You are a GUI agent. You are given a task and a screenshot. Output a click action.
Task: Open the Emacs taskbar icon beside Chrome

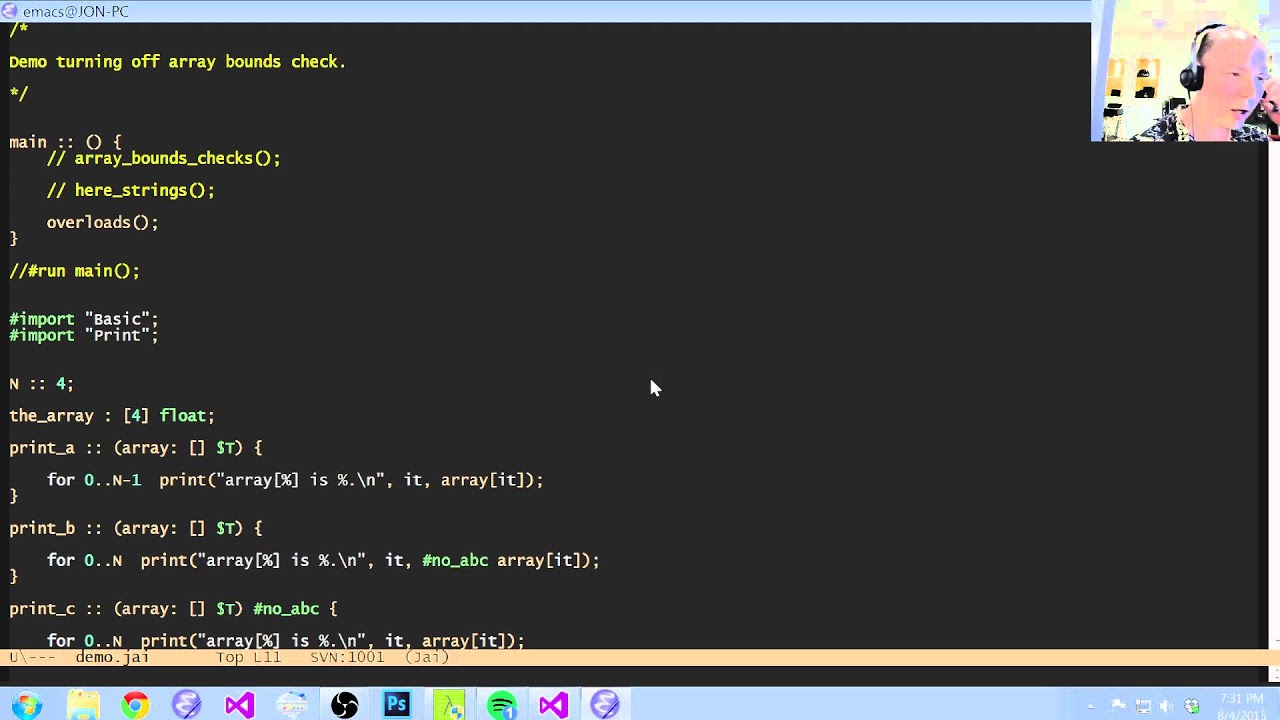(x=187, y=705)
